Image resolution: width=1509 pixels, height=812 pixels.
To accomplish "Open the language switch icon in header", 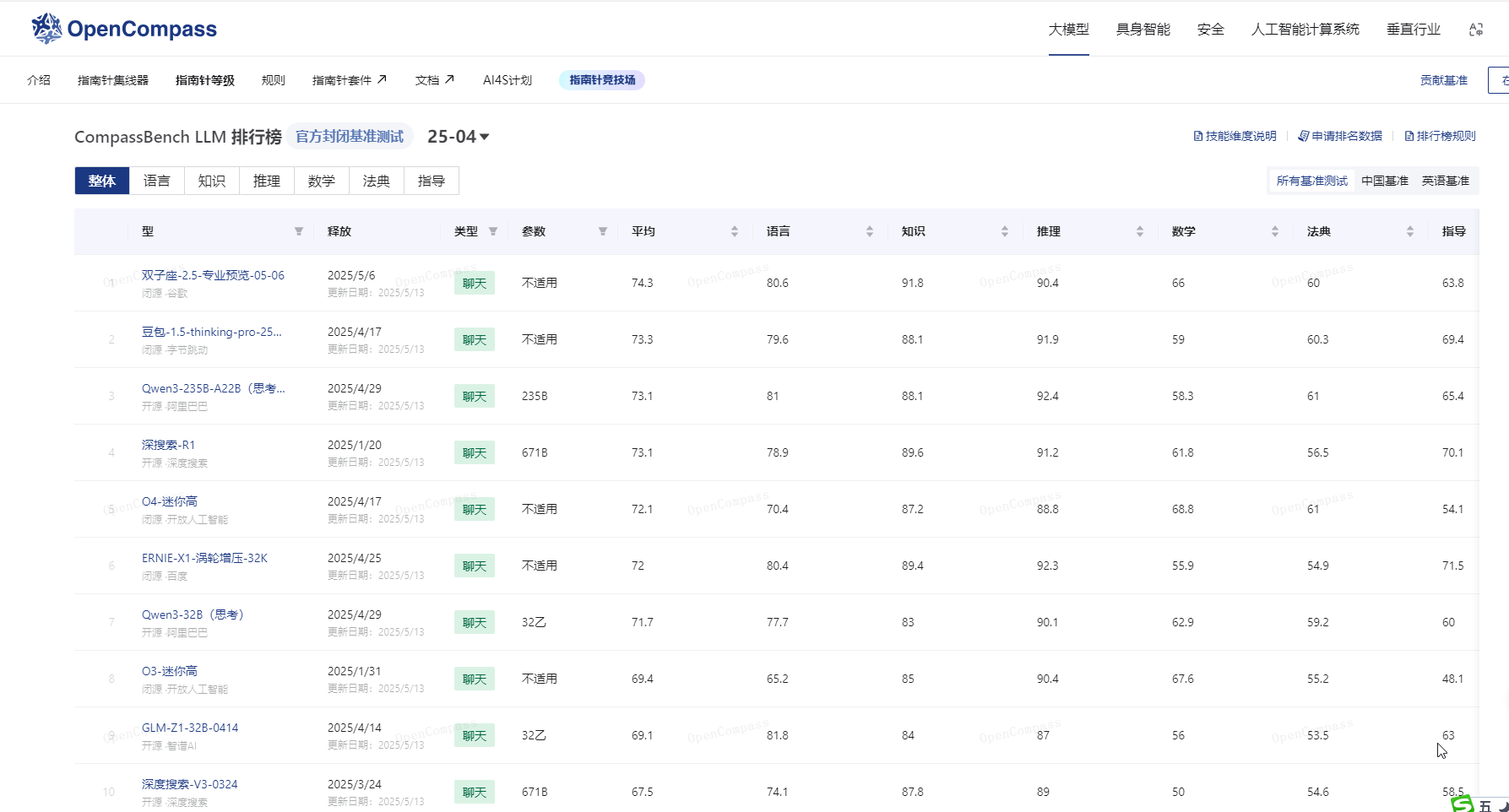I will point(1476,30).
